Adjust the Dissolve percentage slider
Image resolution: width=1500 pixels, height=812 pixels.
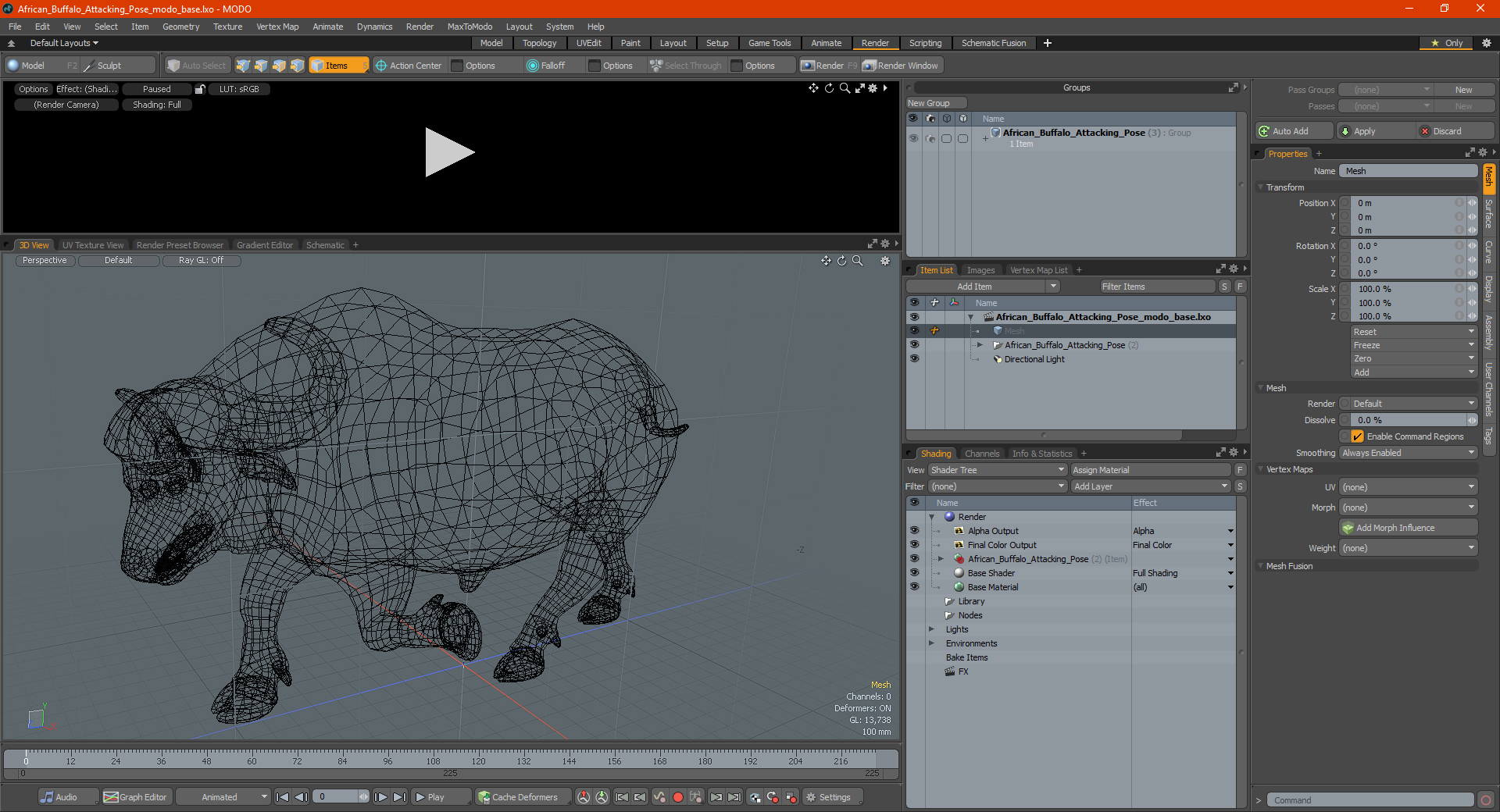tap(1409, 420)
